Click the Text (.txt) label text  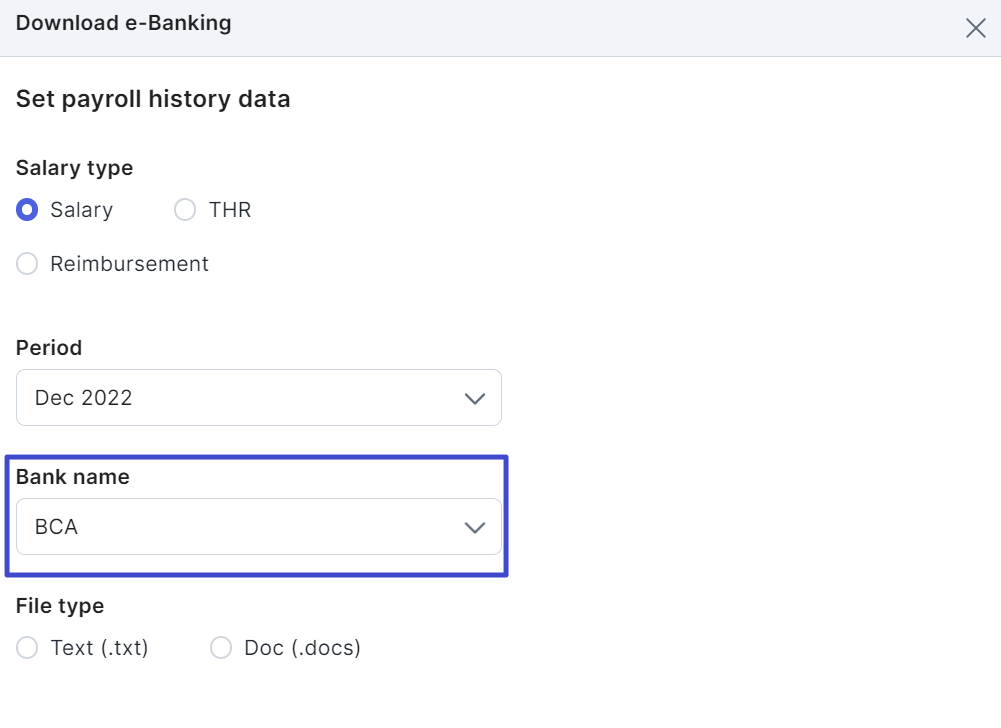(99, 648)
